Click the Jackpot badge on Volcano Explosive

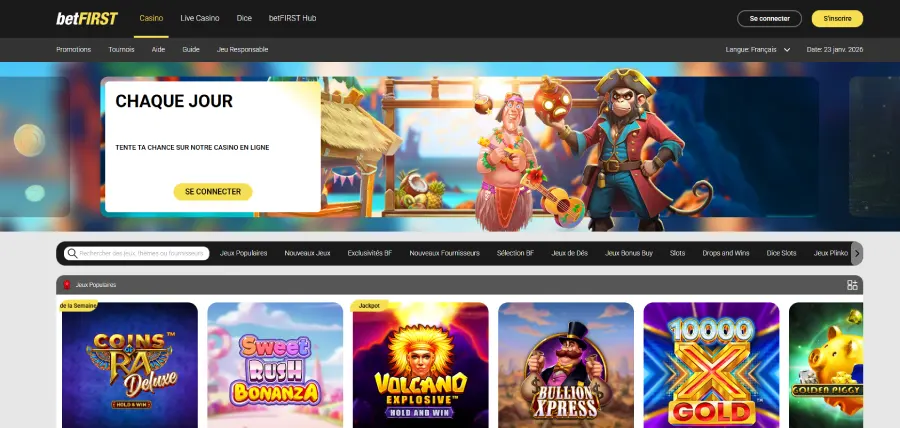pyautogui.click(x=369, y=306)
